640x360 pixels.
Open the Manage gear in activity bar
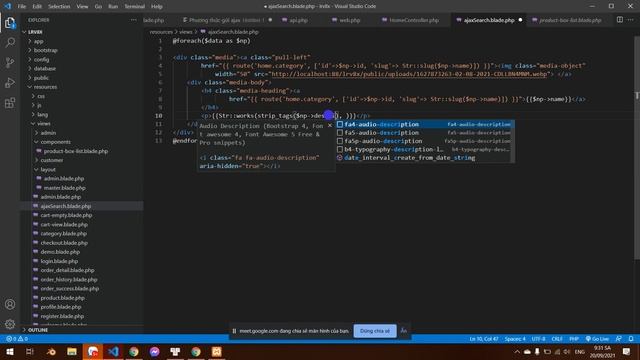10,324
